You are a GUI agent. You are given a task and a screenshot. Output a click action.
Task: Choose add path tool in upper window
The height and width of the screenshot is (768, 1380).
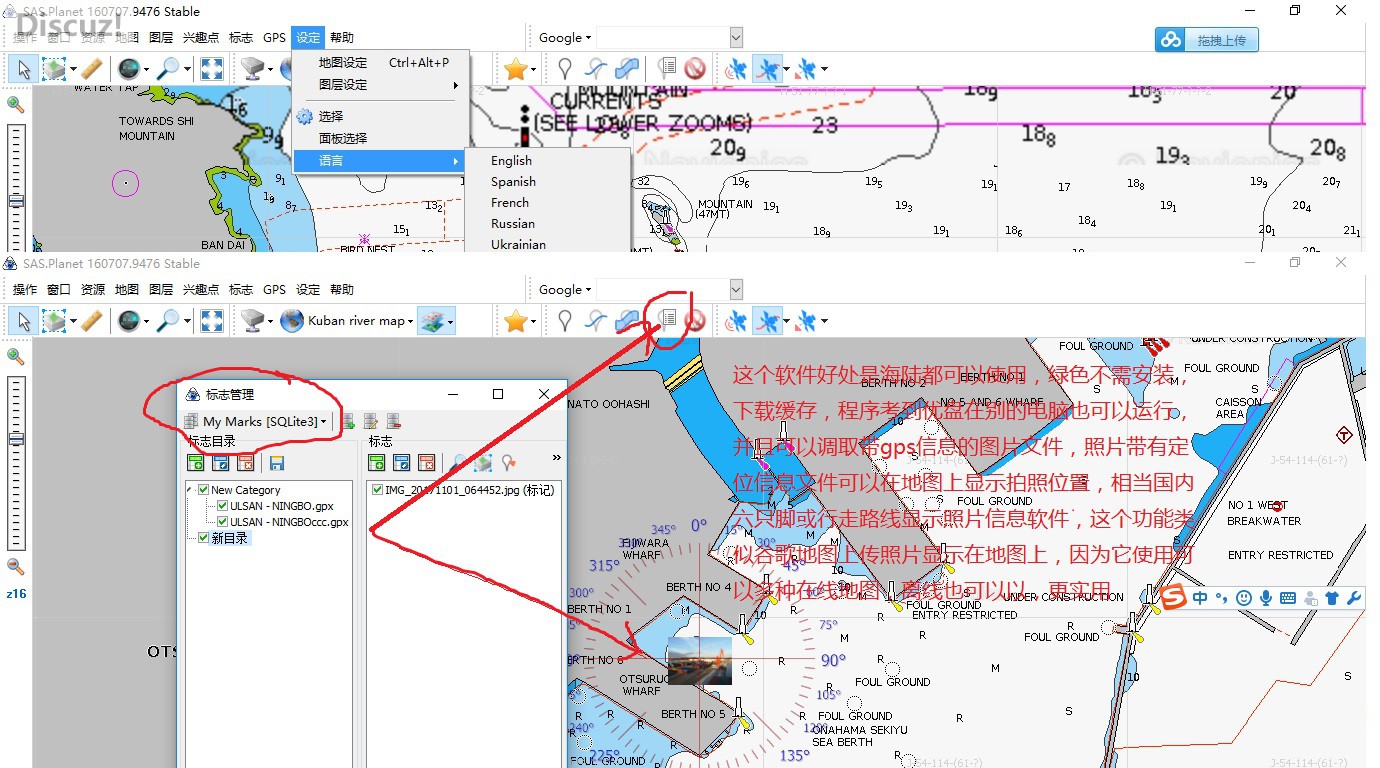596,69
